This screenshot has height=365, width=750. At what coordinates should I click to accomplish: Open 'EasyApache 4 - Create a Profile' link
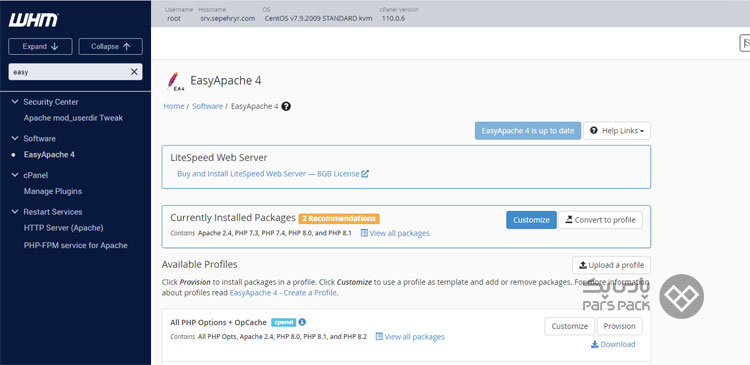[283, 293]
